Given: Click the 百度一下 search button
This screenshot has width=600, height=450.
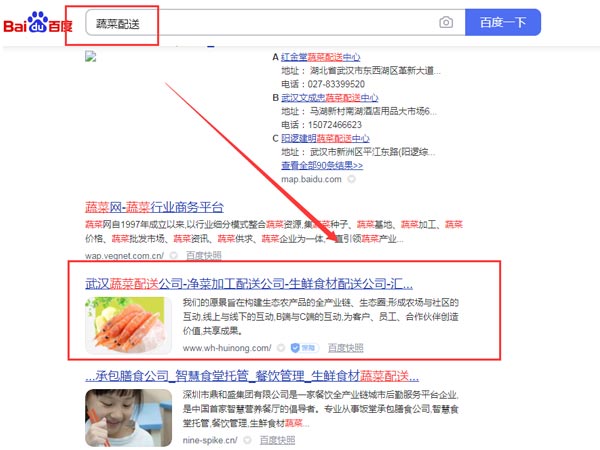Looking at the screenshot, I should [x=503, y=22].
